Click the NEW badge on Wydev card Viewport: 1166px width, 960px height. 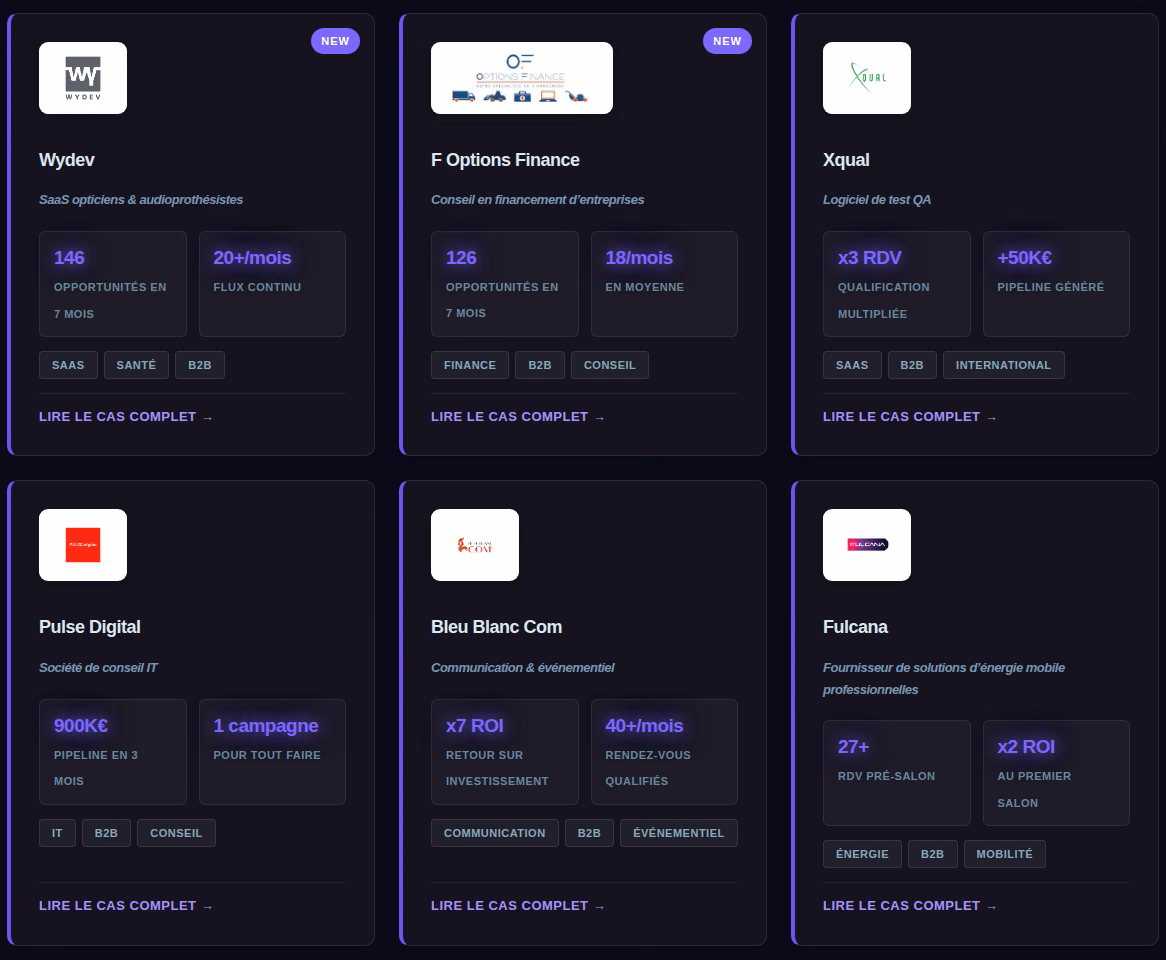335,41
